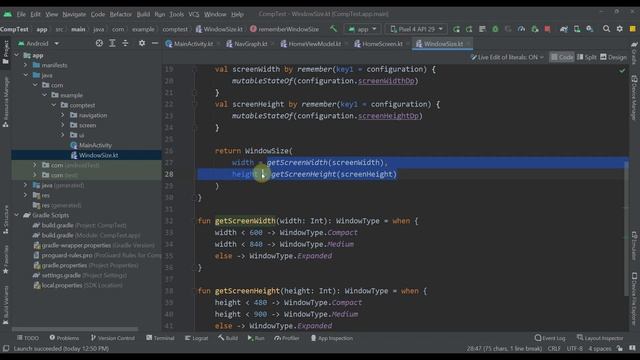Screen dimensions: 640x360
Task: Open the Refactor menu
Action: (120, 14)
